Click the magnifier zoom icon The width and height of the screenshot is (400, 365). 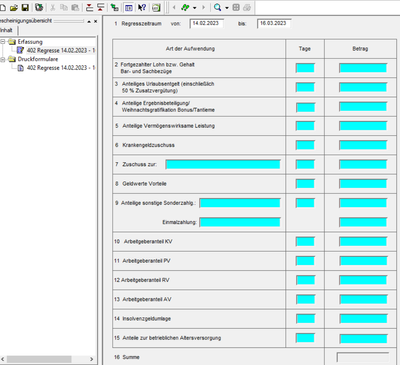point(217,7)
